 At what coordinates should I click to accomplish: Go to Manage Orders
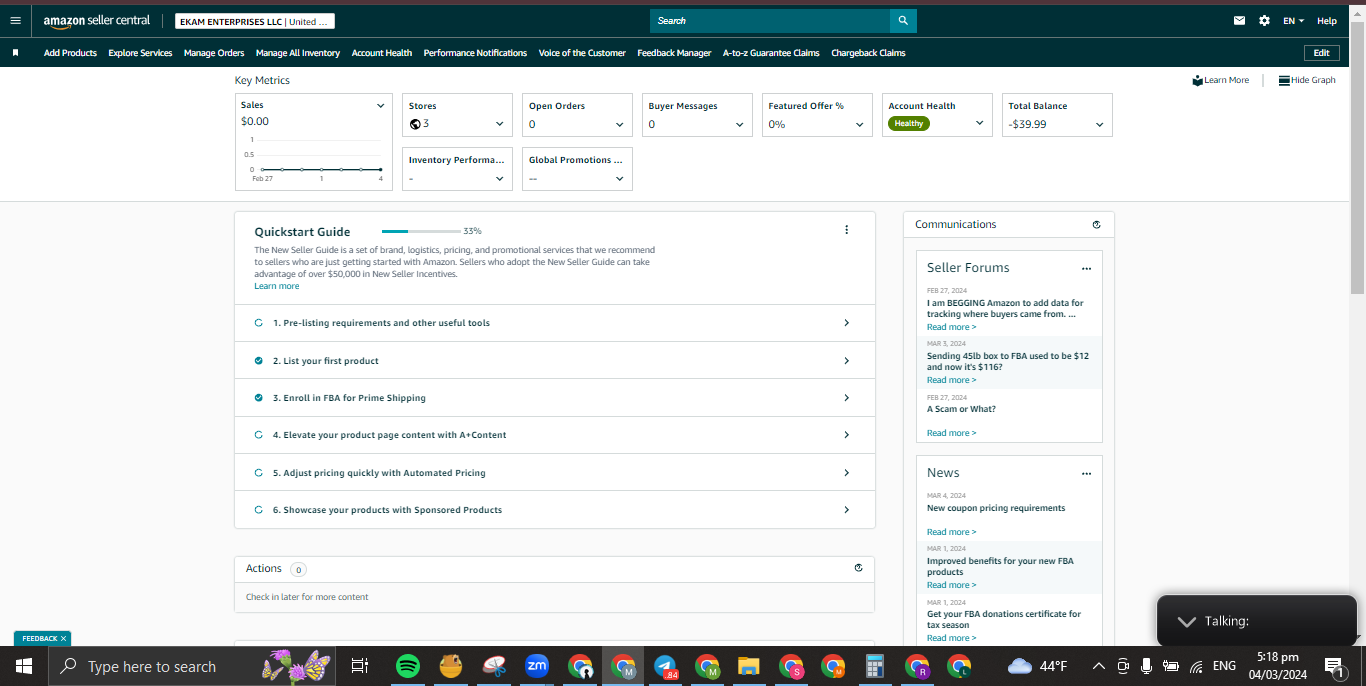pos(214,53)
